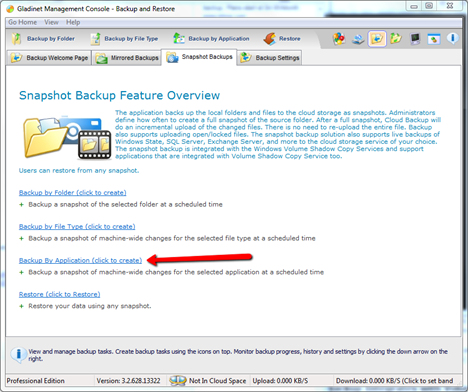This screenshot has height=392, width=468.
Task: Switch to the Mirrored Backups tab
Action: click(x=127, y=58)
